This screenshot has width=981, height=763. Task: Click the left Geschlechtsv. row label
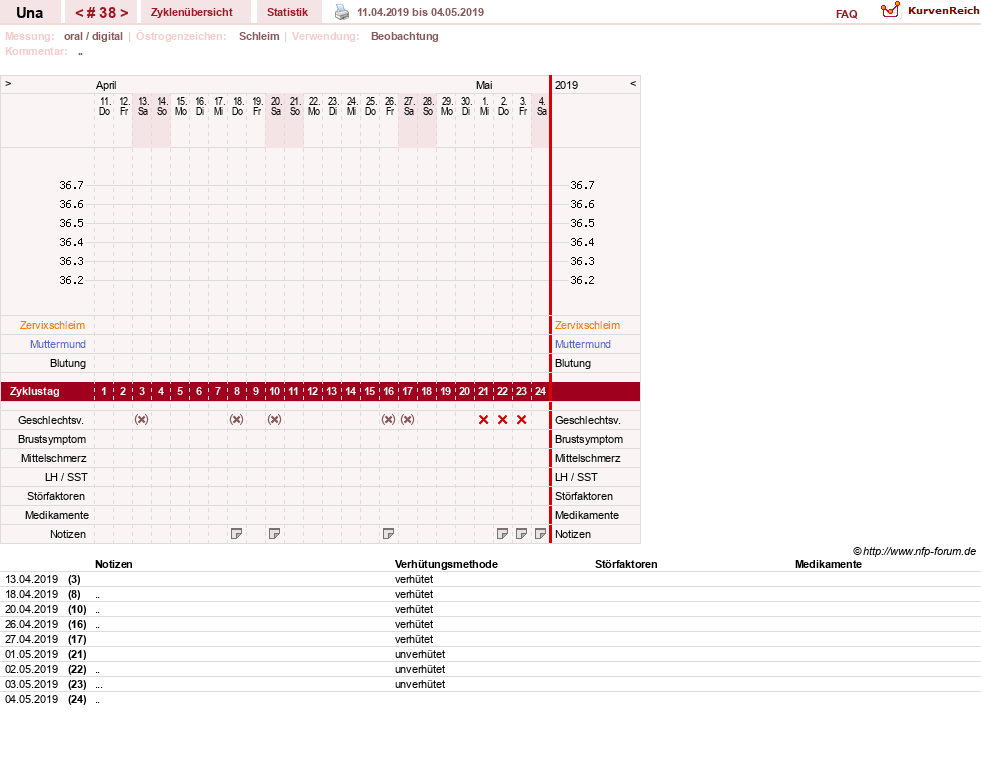point(51,420)
